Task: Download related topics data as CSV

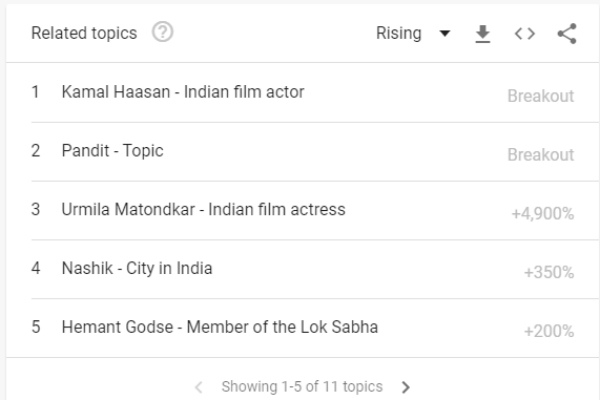Action: tap(483, 34)
